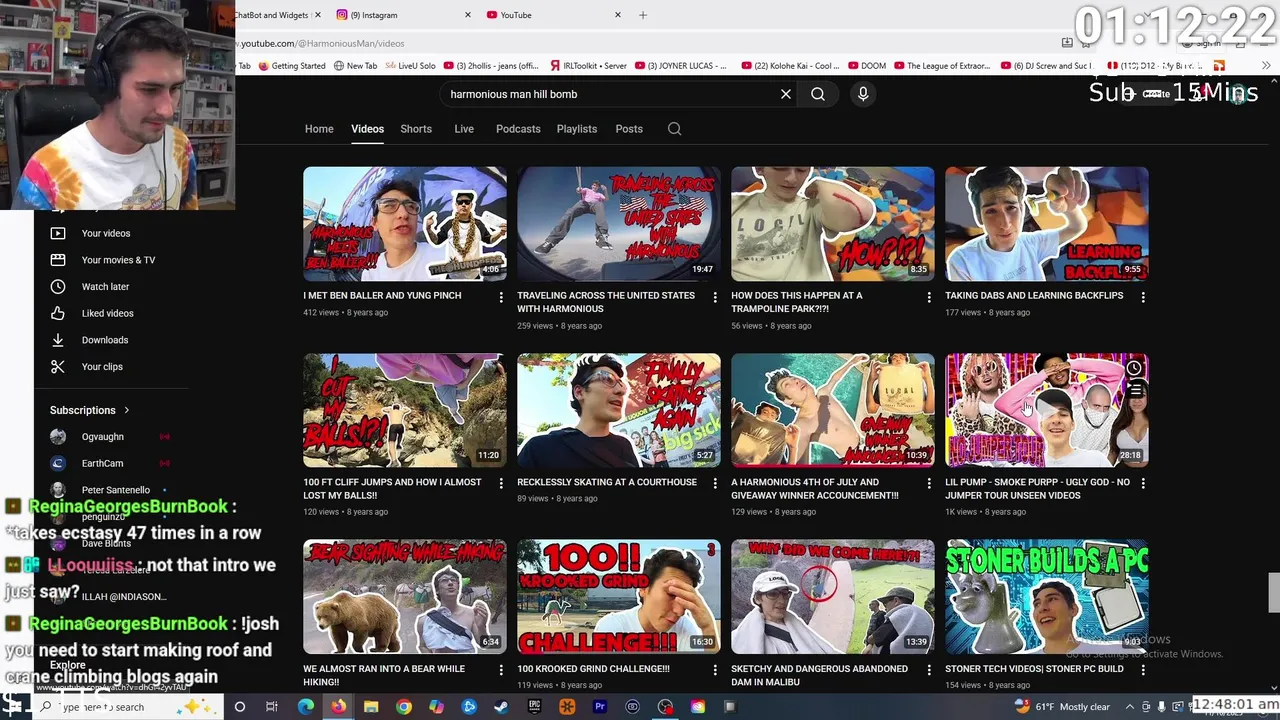Open DOOM bookmark
The image size is (1280, 720).
[x=867, y=66]
